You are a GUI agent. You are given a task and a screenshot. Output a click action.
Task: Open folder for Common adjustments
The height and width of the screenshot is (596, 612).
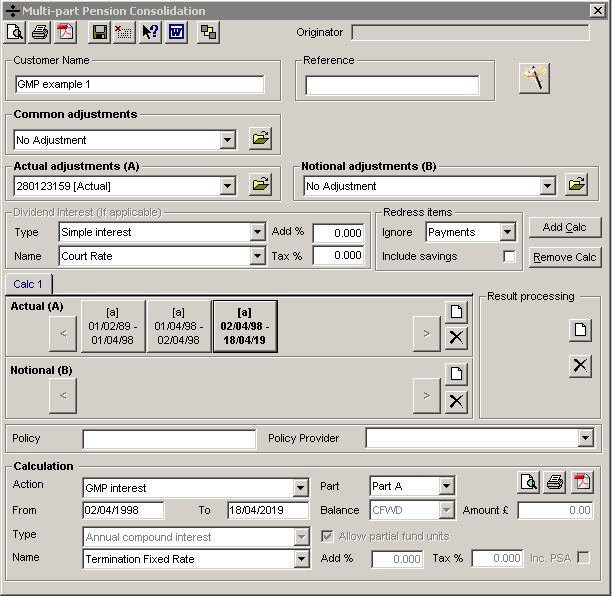tap(260, 138)
